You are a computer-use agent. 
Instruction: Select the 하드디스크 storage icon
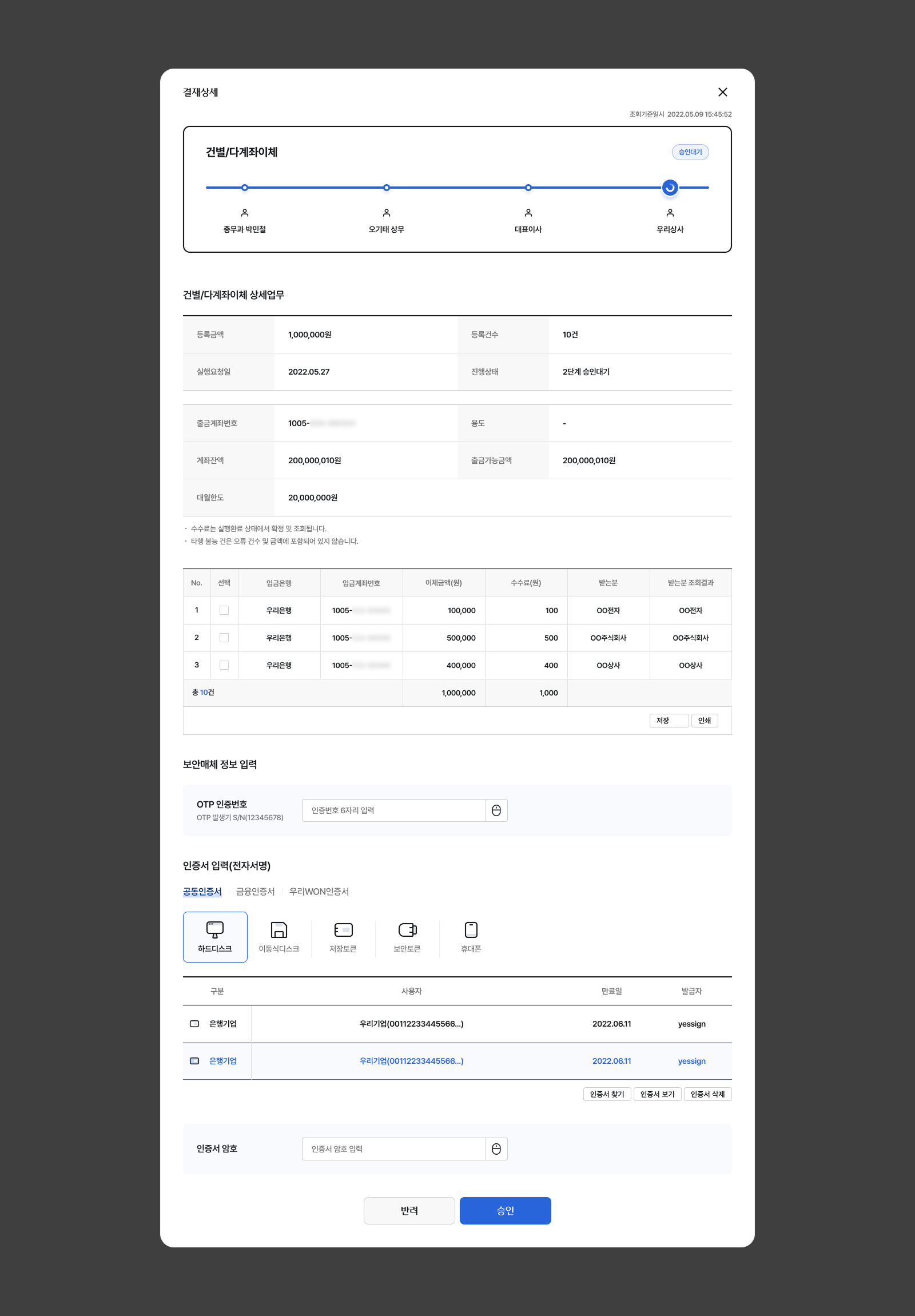pyautogui.click(x=215, y=936)
